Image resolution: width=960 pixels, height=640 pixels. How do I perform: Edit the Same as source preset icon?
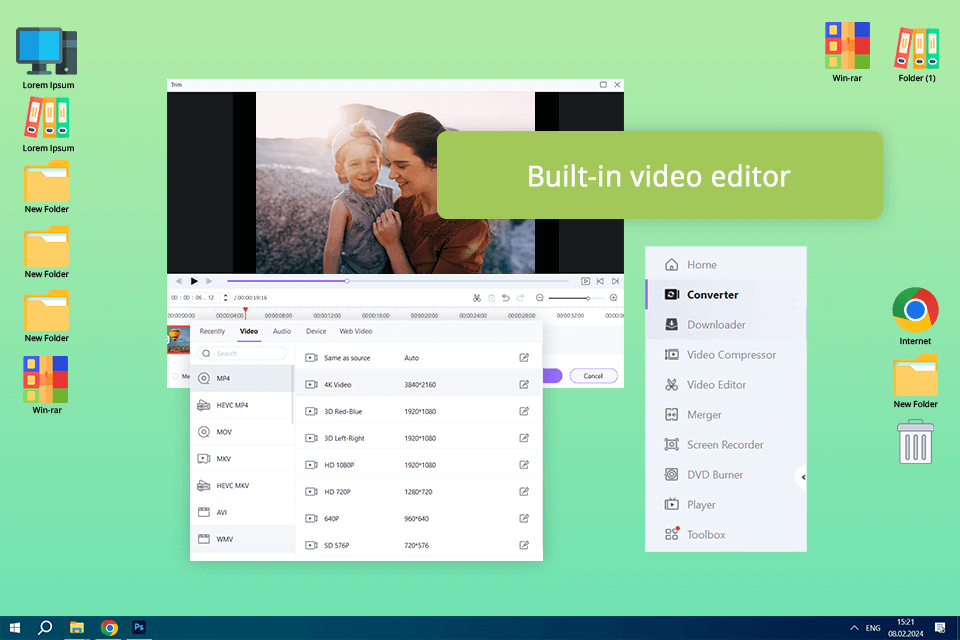(x=524, y=358)
